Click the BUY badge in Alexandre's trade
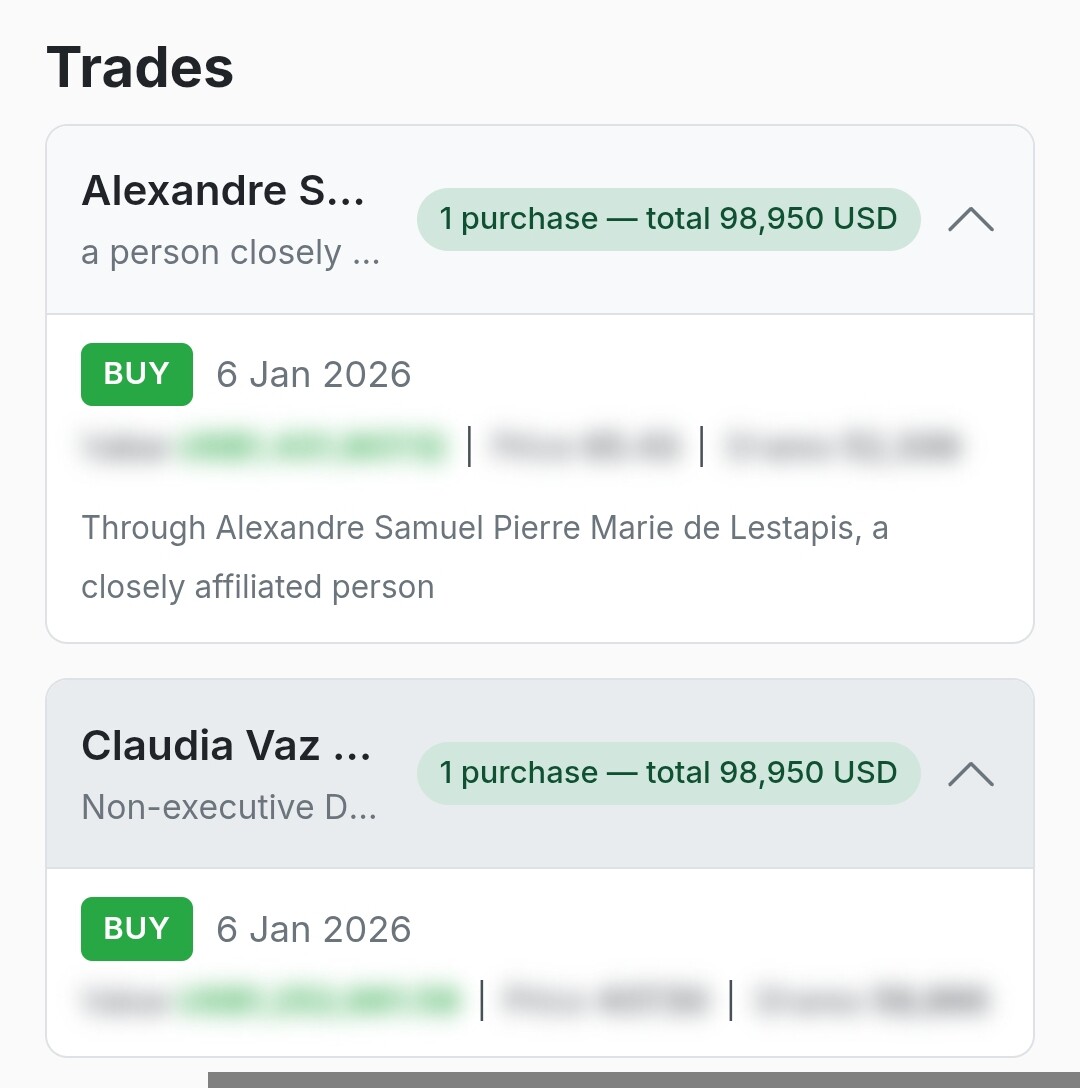Viewport: 1080px width, 1088px height. coord(136,374)
